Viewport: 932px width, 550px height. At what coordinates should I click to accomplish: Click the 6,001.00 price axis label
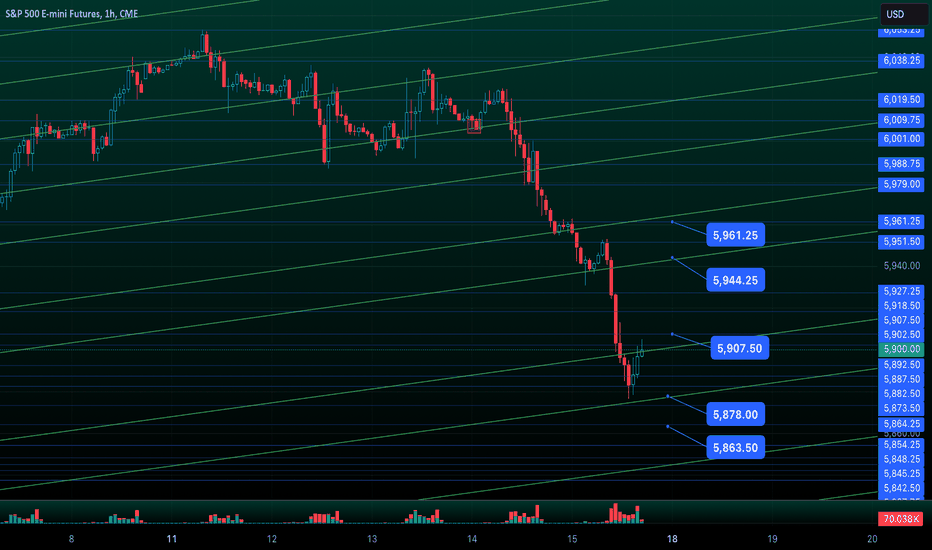(x=901, y=139)
